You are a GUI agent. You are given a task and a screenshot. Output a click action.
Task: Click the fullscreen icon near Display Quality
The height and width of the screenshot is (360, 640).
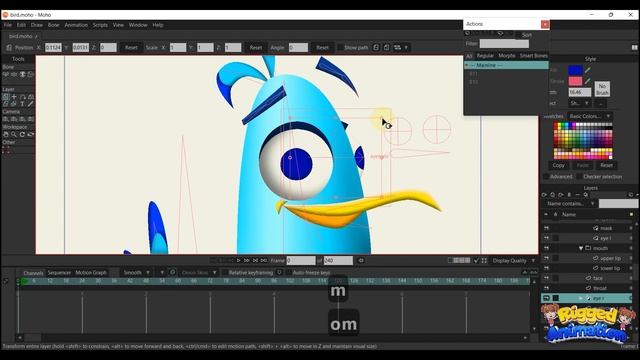point(484,260)
